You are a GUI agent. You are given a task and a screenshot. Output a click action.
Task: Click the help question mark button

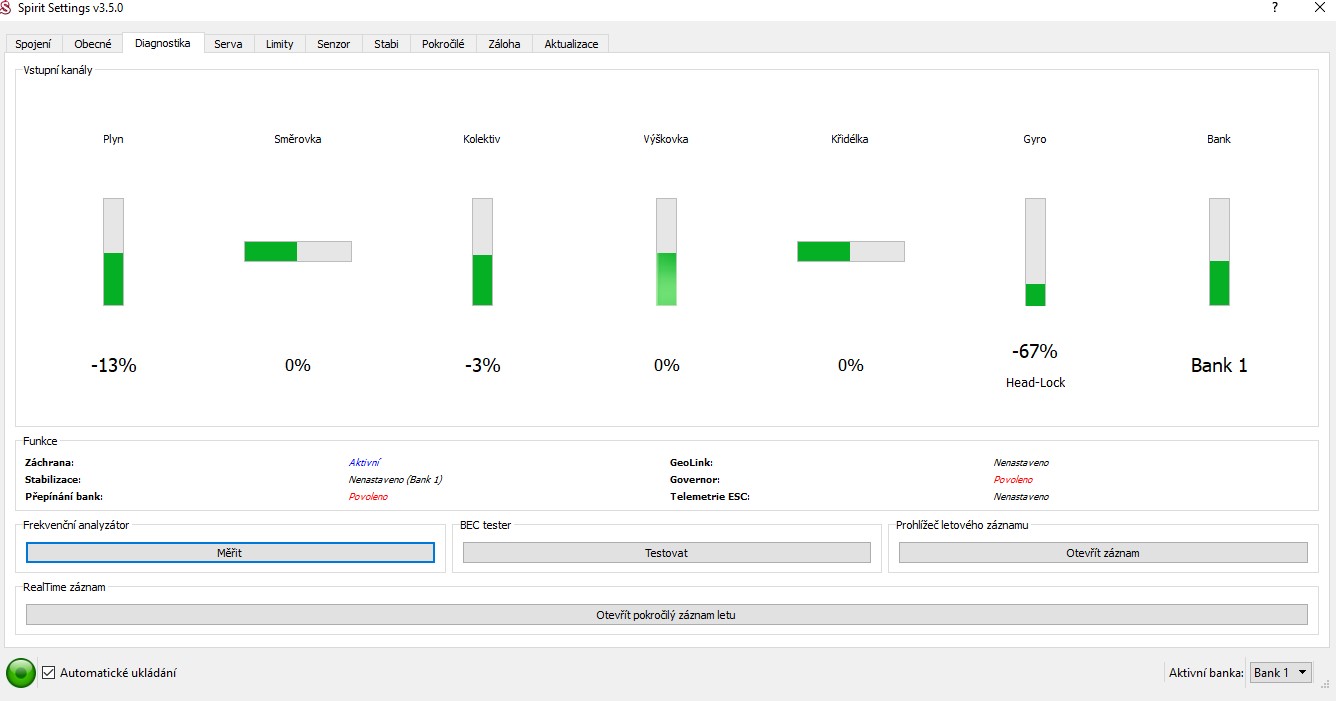[1275, 8]
